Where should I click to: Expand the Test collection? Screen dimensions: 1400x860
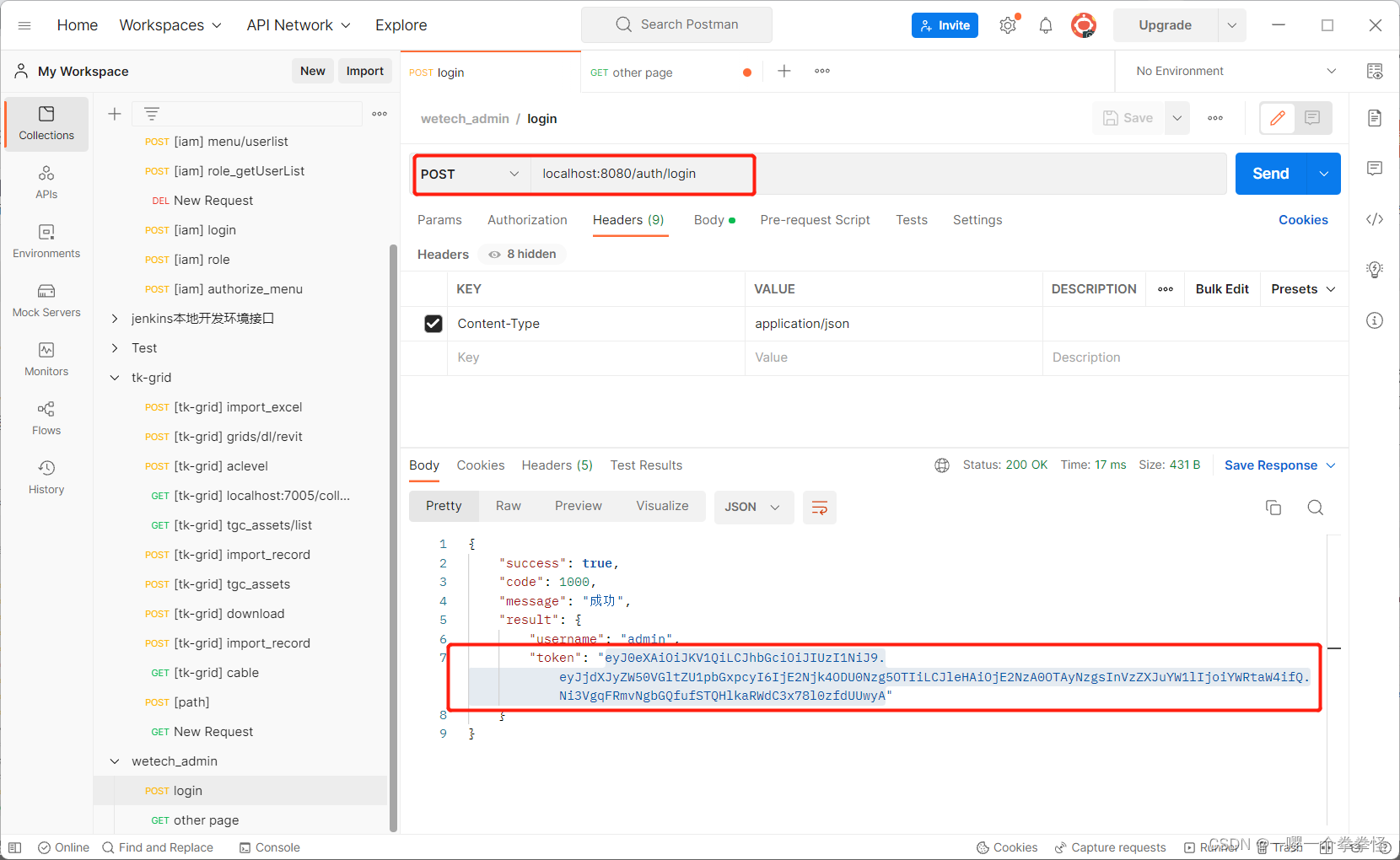pyautogui.click(x=115, y=348)
